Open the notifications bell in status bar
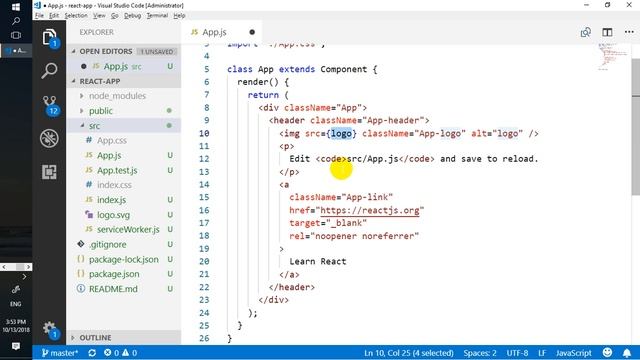Screen dimensions: 640x360 [627, 353]
